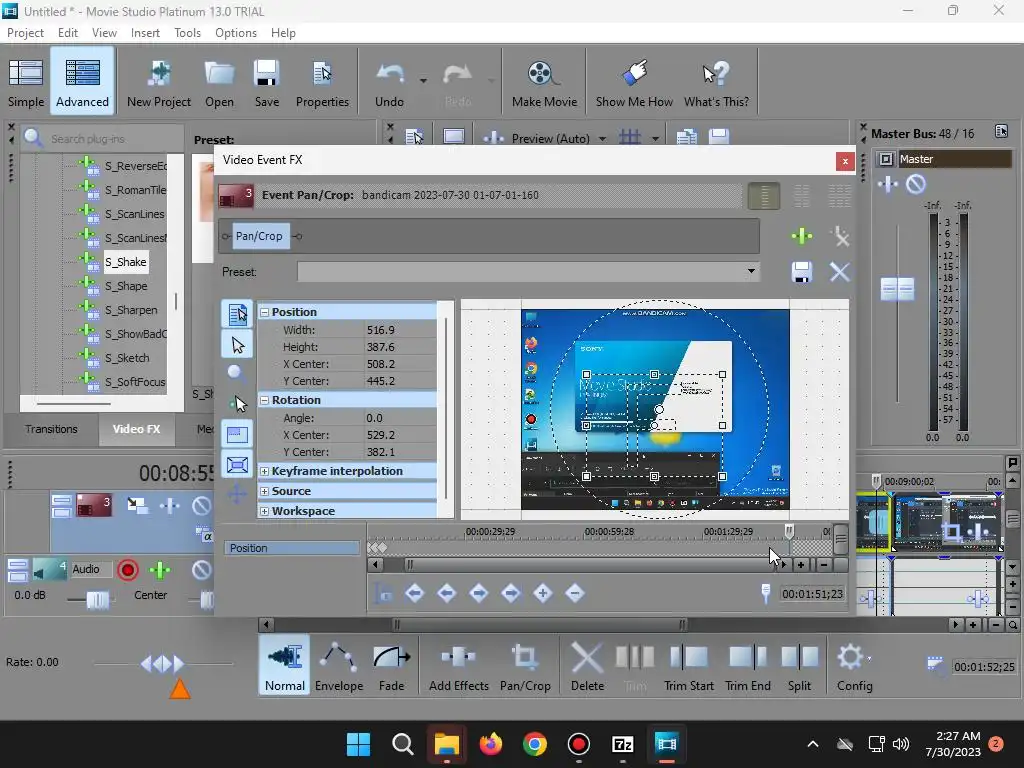Switch to Simple mode
This screenshot has width=1024, height=768.
(x=26, y=82)
